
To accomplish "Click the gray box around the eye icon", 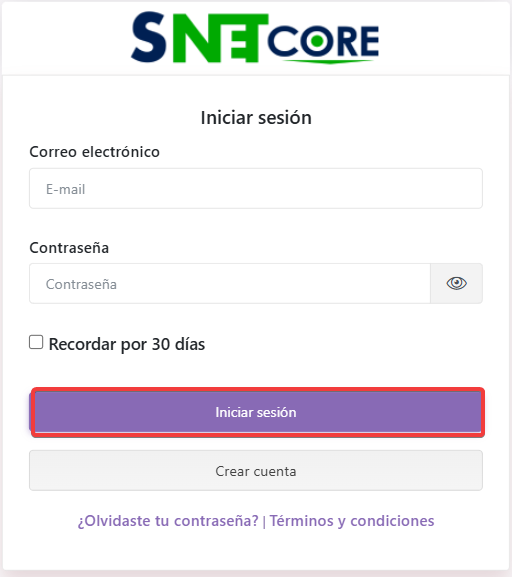I will (456, 283).
